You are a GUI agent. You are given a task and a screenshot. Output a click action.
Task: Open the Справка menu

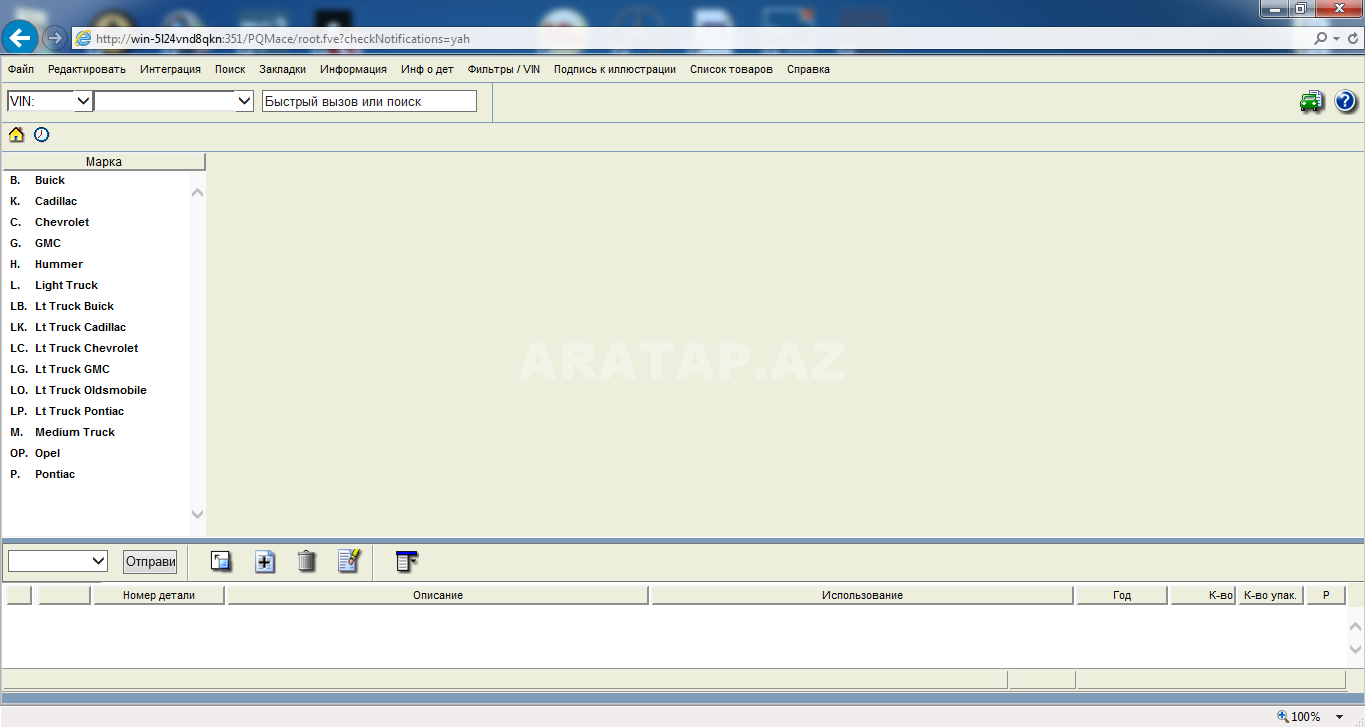(x=808, y=69)
